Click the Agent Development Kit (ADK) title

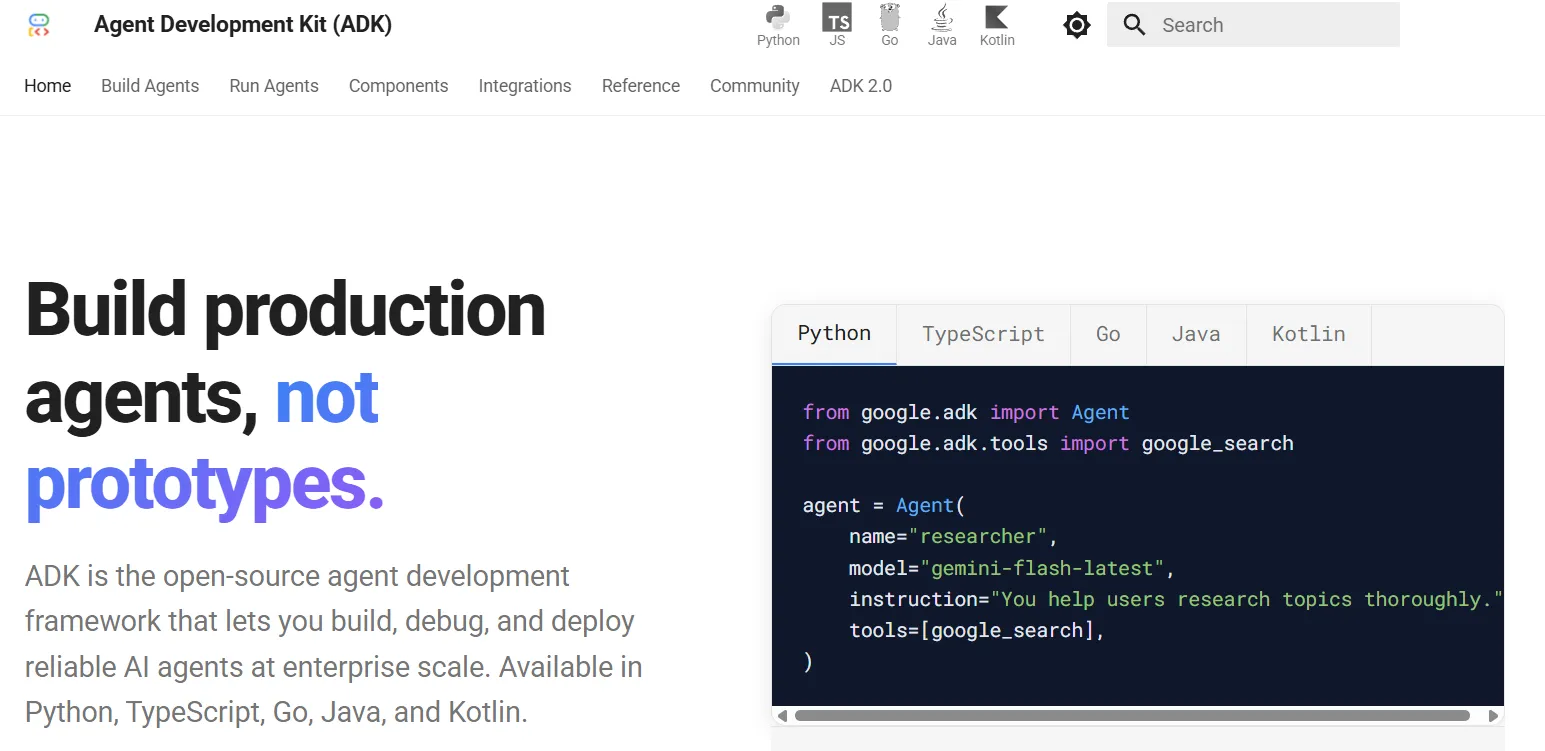tap(243, 25)
